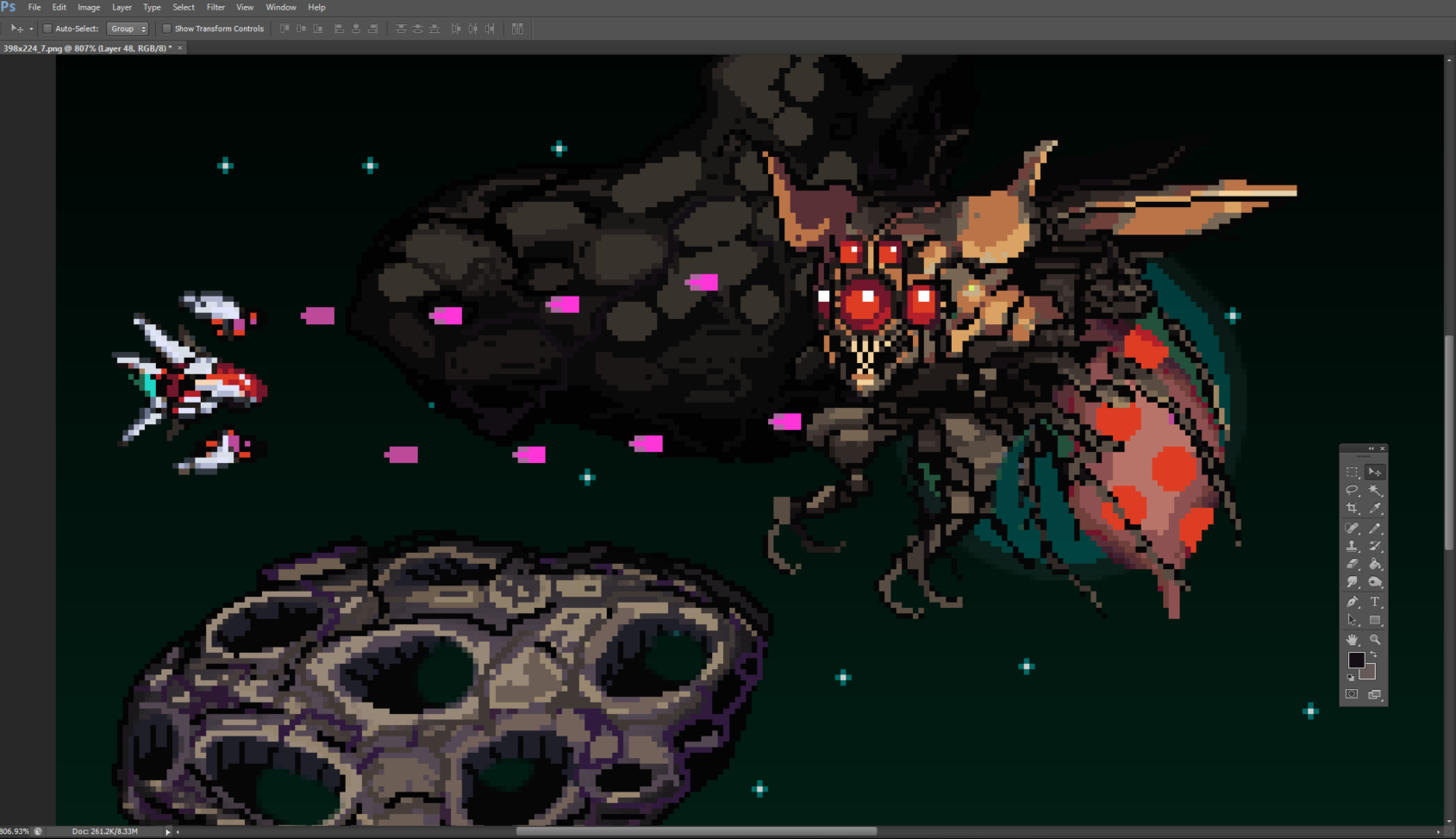Screen dimensions: 1456x839
Task: Distribute vertical centers of layers
Action: tap(417, 28)
